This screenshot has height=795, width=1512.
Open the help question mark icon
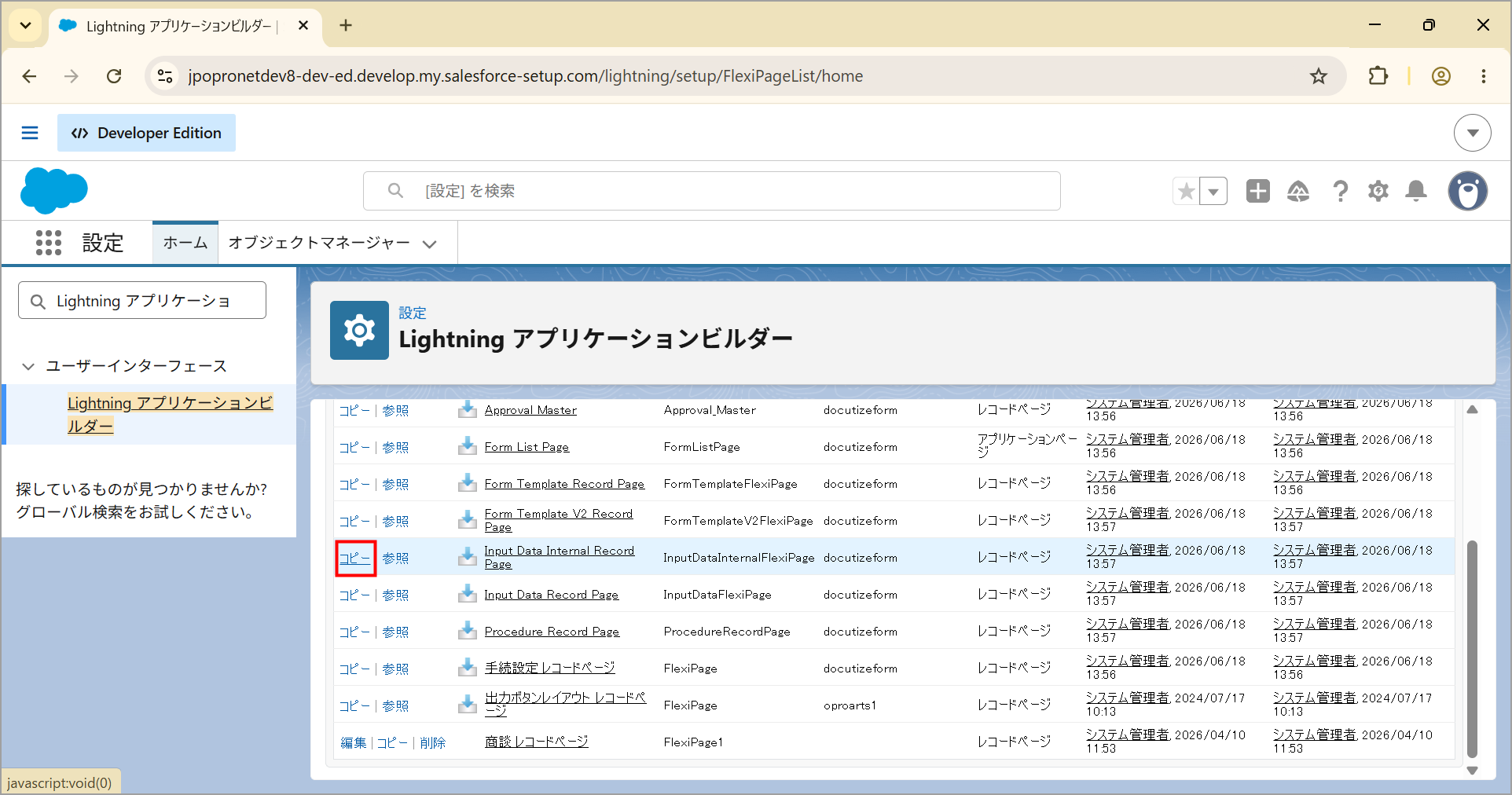click(x=1341, y=191)
